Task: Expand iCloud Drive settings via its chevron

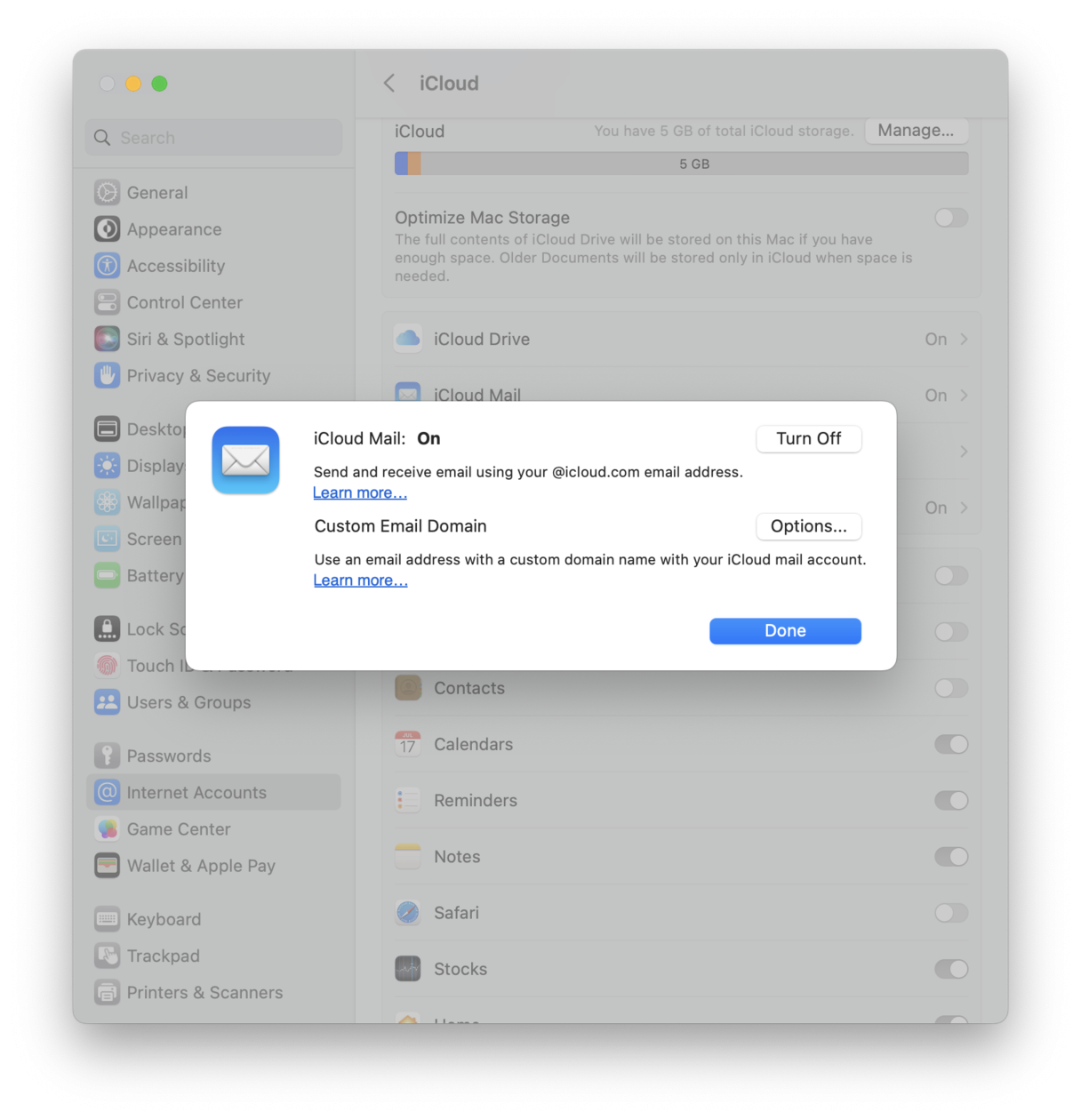Action: pyautogui.click(x=965, y=339)
